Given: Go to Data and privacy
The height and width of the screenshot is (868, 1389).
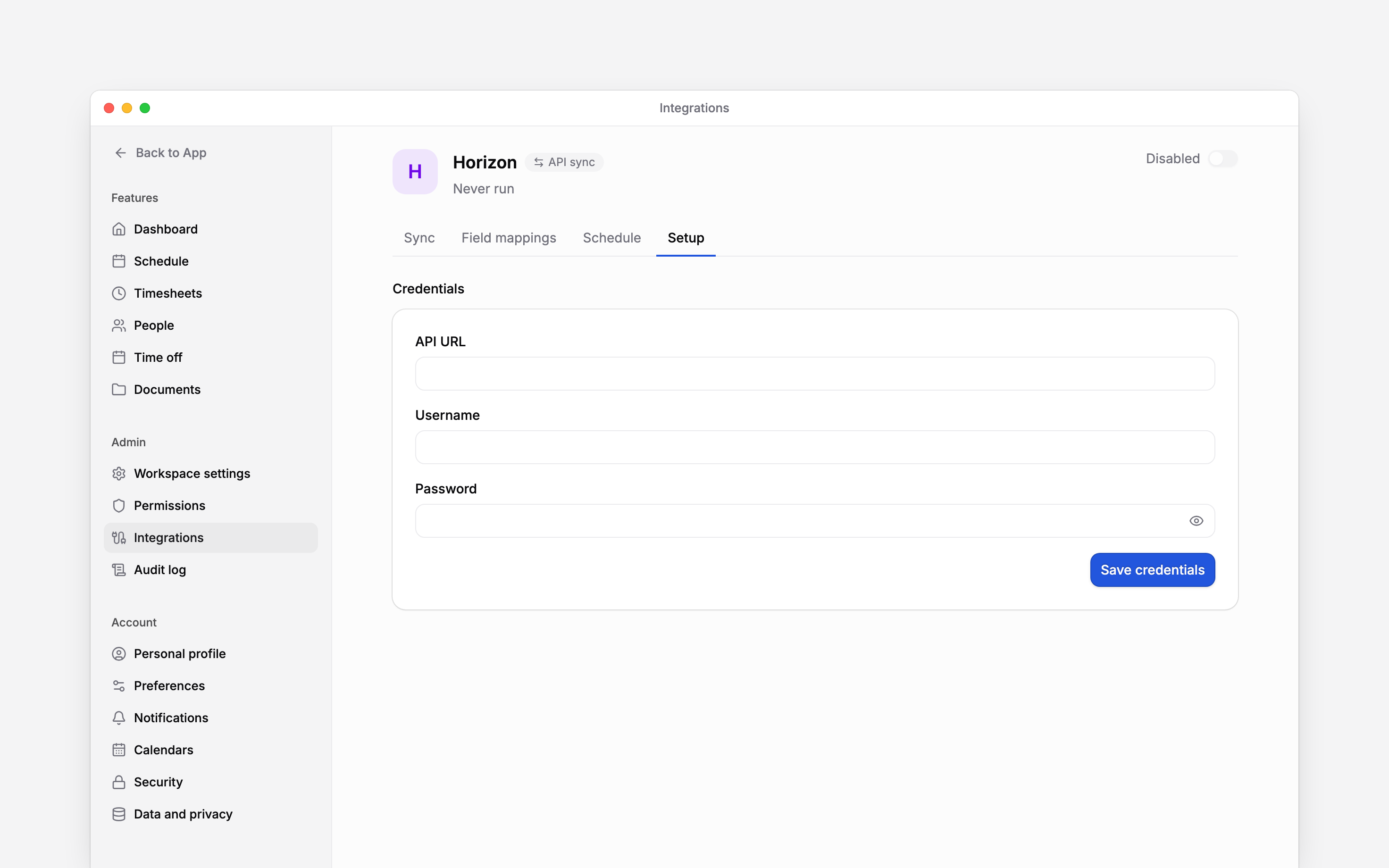Looking at the screenshot, I should (210, 815).
